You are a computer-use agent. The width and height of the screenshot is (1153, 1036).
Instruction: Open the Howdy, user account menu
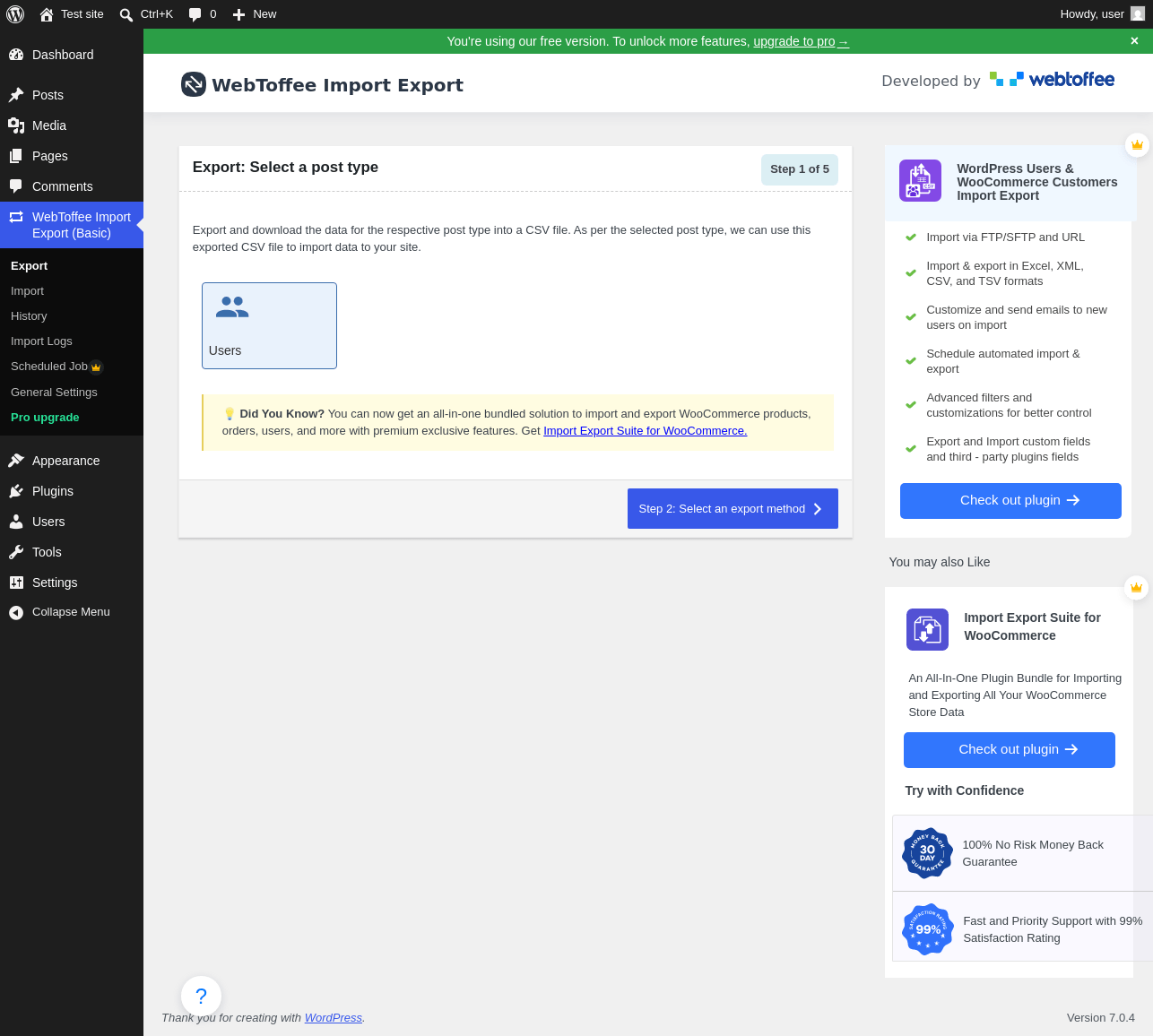pyautogui.click(x=1102, y=14)
